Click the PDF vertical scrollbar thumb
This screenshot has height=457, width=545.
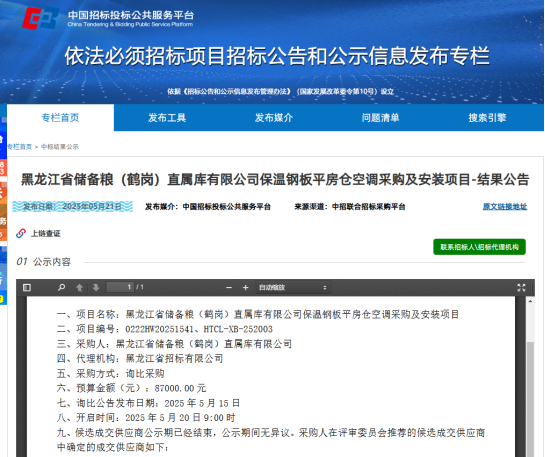530,399
